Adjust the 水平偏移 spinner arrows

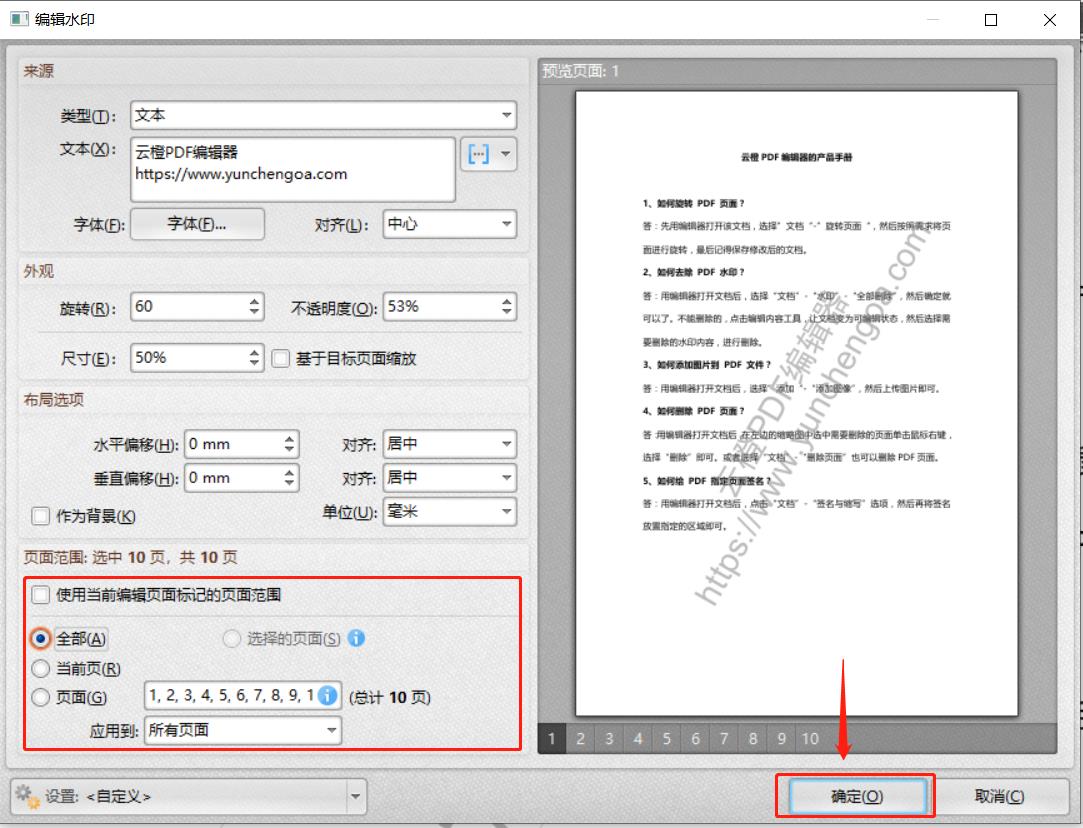[x=289, y=444]
